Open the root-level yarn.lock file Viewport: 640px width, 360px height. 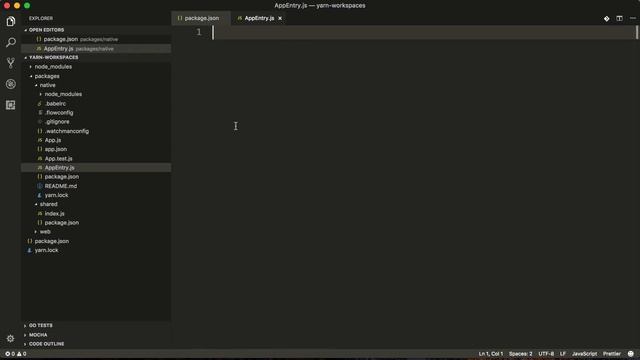[x=46, y=250]
